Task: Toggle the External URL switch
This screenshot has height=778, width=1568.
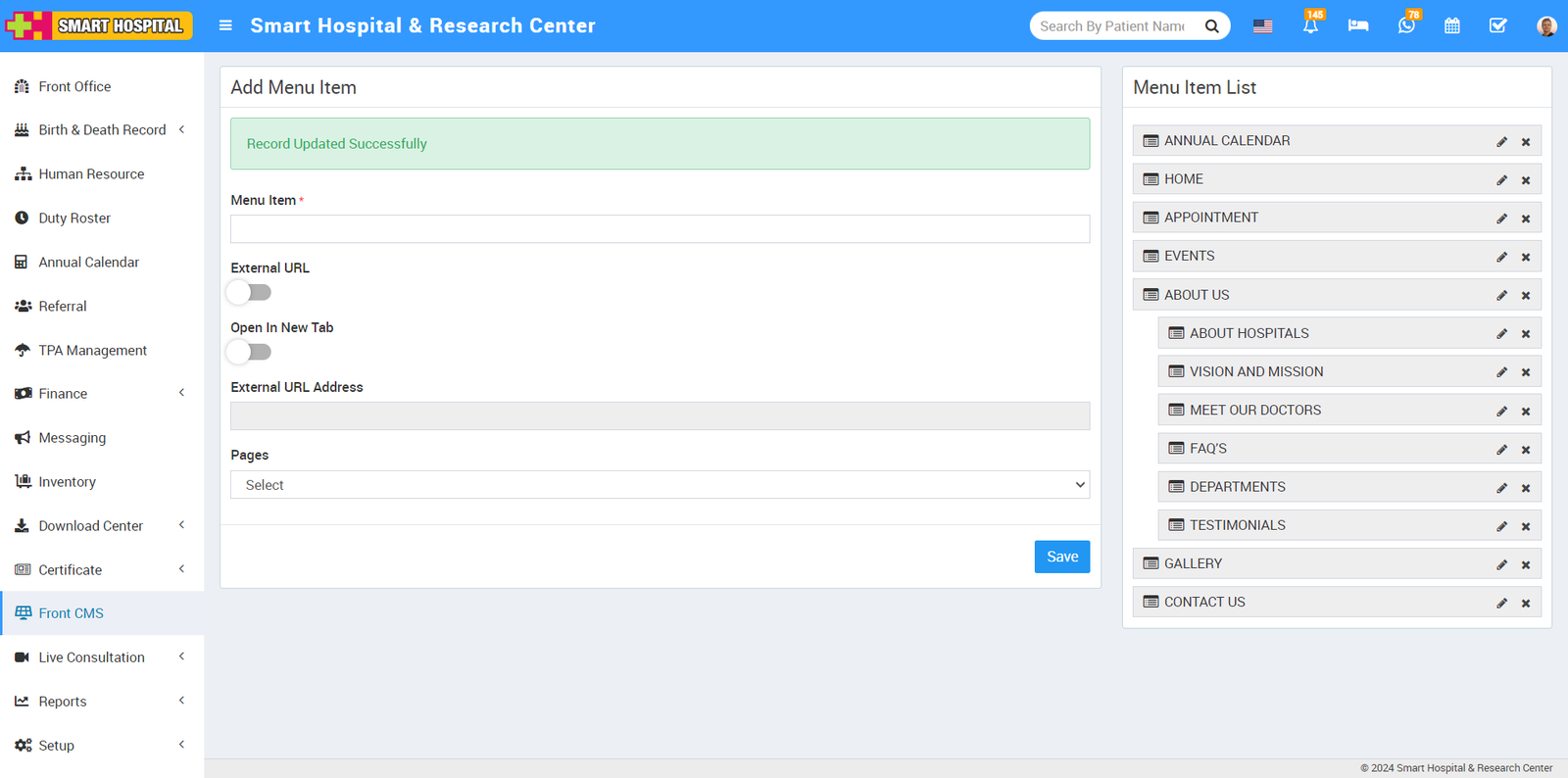Action: tap(249, 292)
